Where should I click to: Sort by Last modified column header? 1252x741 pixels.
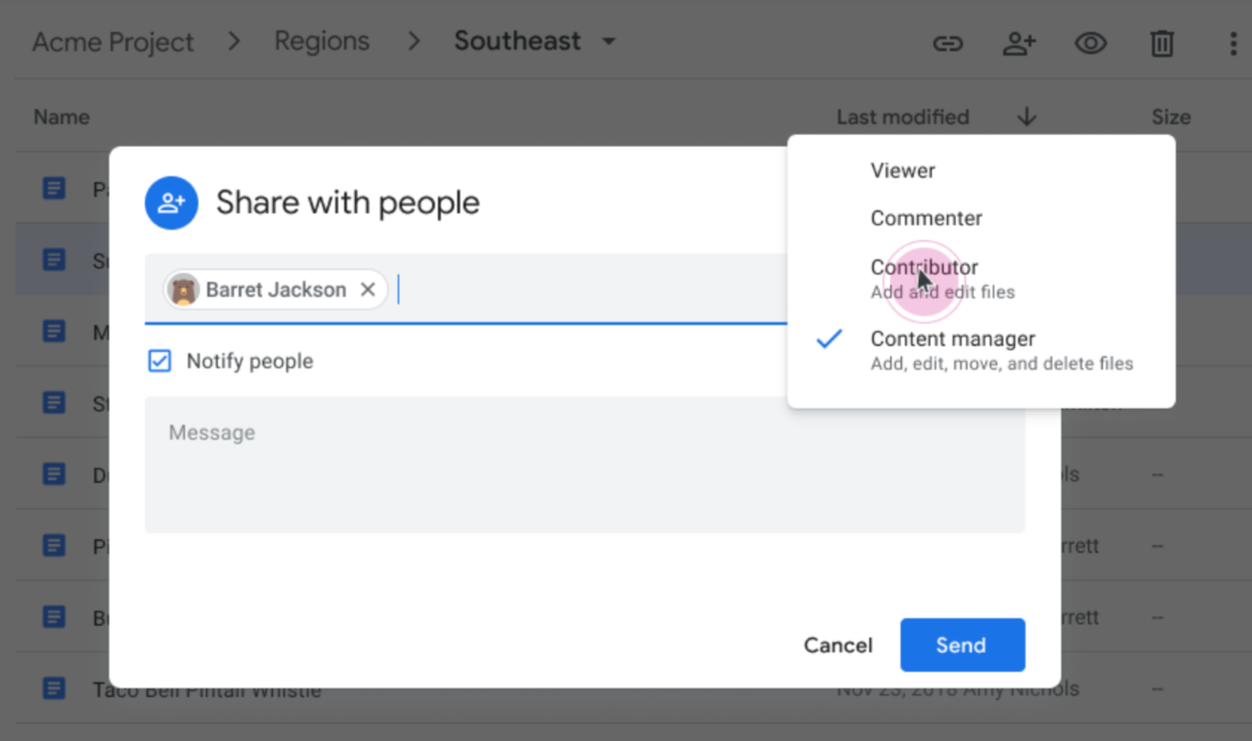click(902, 117)
